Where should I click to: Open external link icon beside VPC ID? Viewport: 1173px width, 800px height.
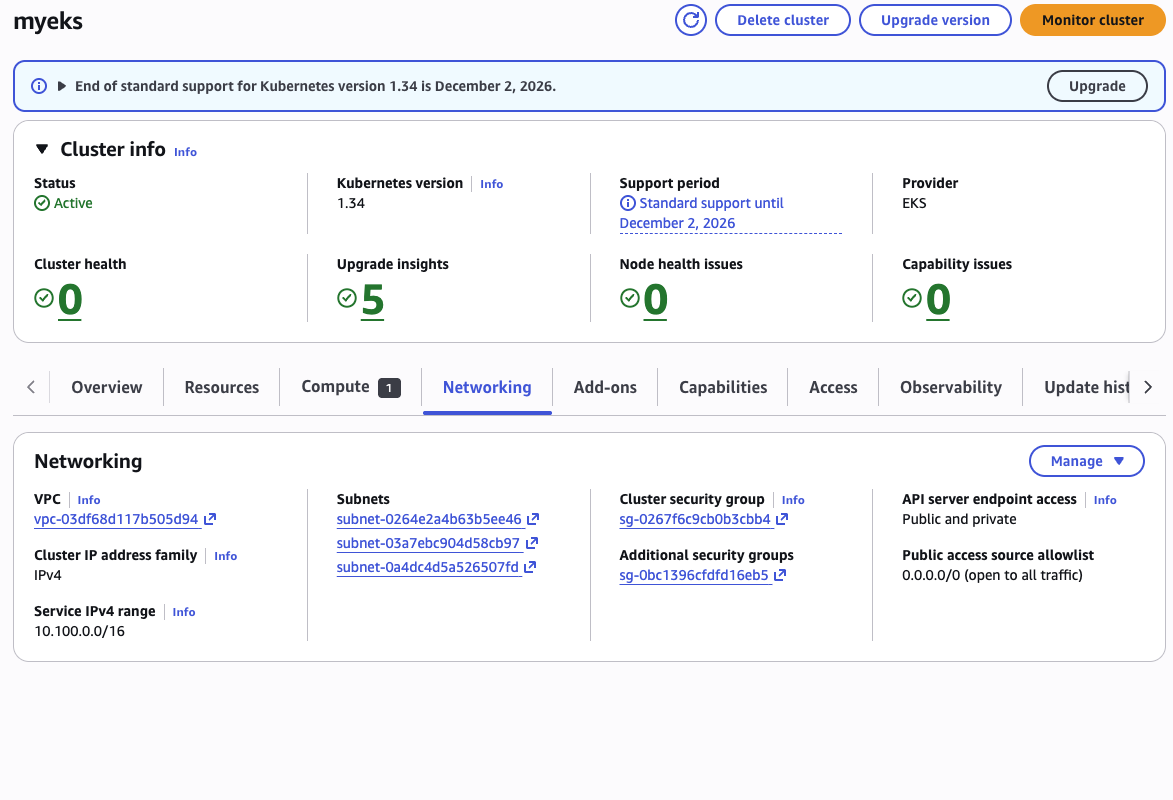pyautogui.click(x=210, y=520)
